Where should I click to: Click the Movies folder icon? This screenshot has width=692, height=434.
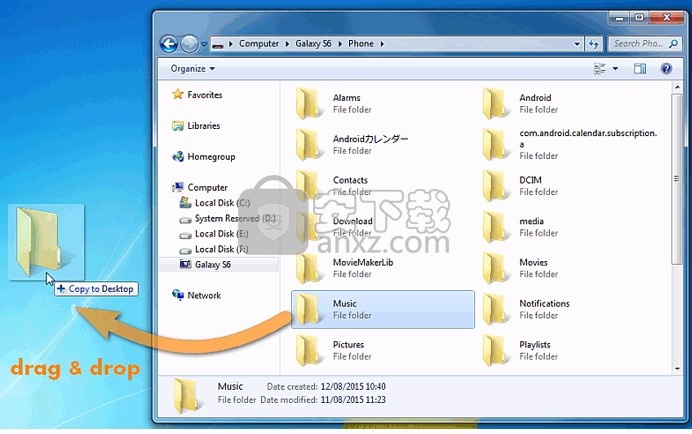tap(494, 268)
